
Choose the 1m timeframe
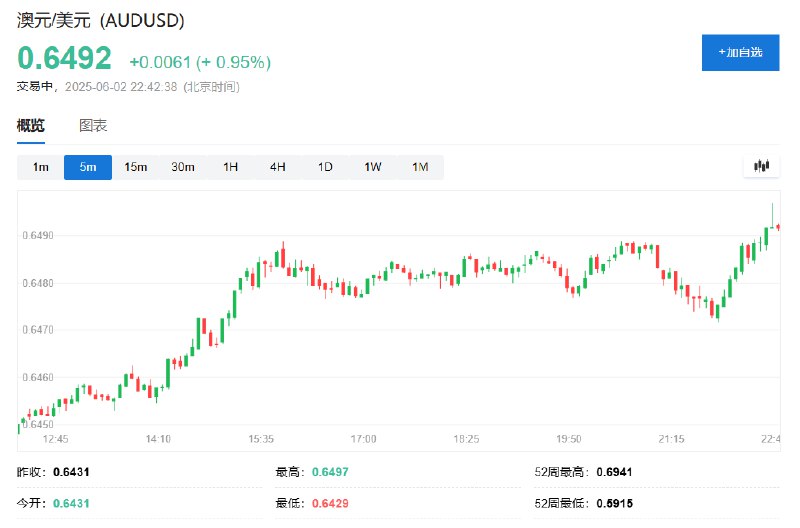coord(40,167)
